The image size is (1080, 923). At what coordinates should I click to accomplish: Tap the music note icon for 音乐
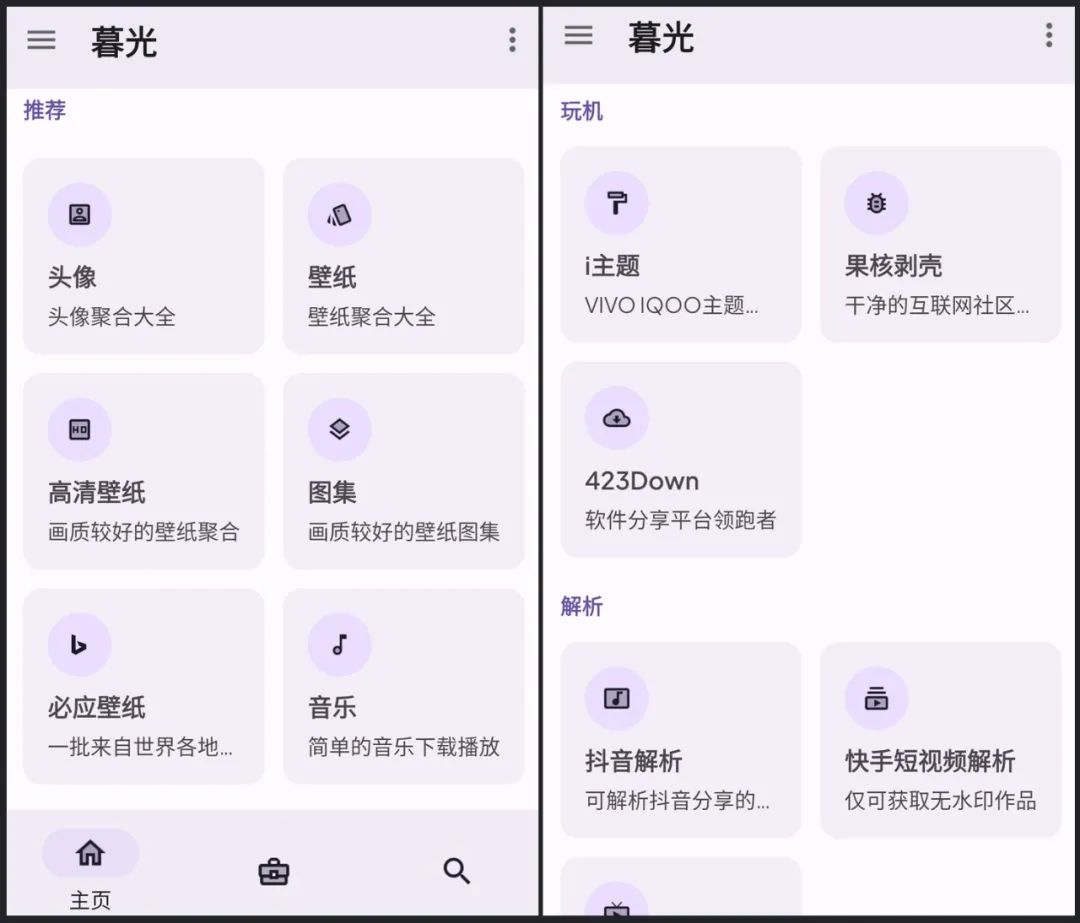(x=340, y=645)
